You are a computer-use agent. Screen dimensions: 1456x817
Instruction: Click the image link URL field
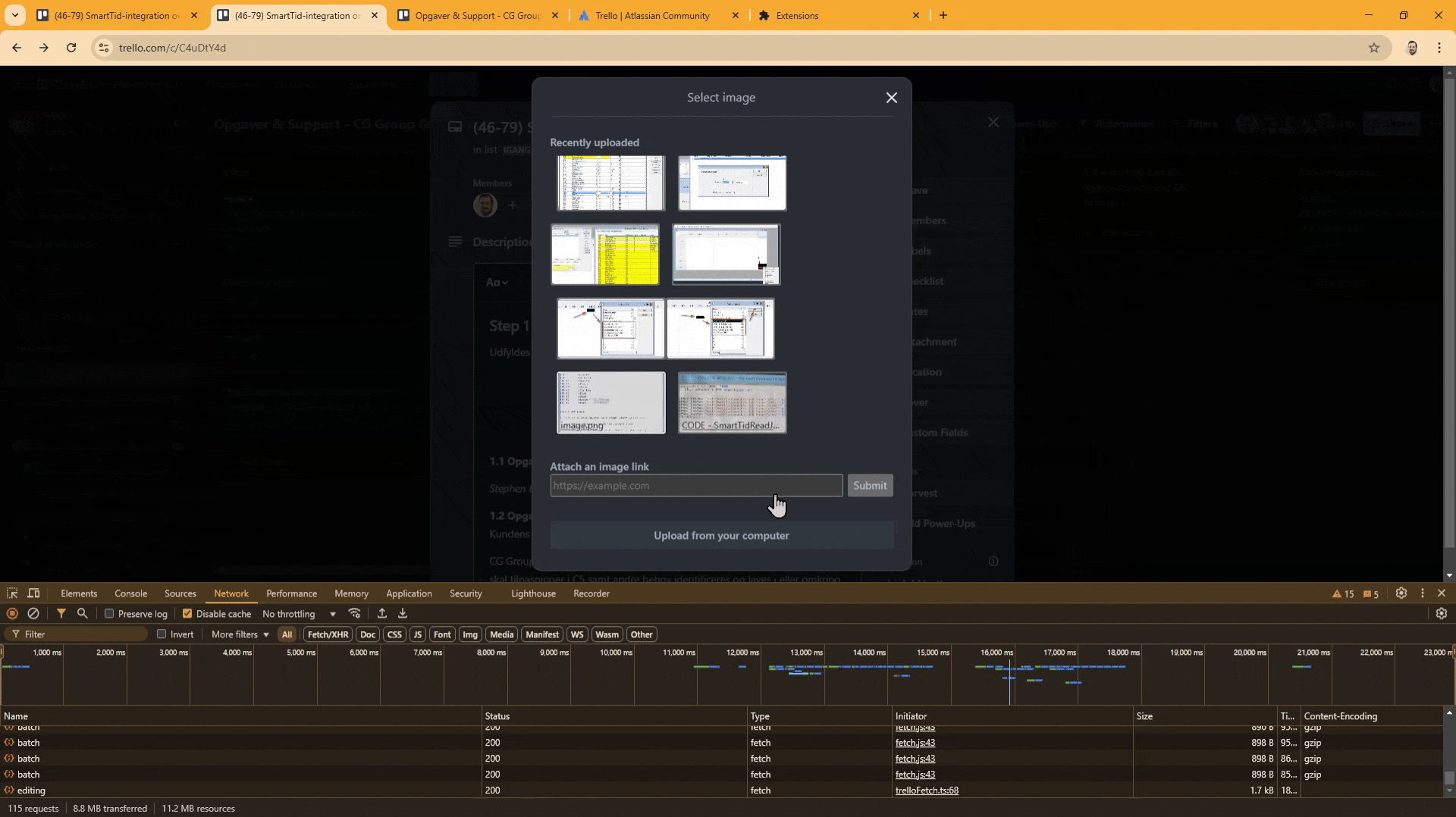(x=696, y=486)
